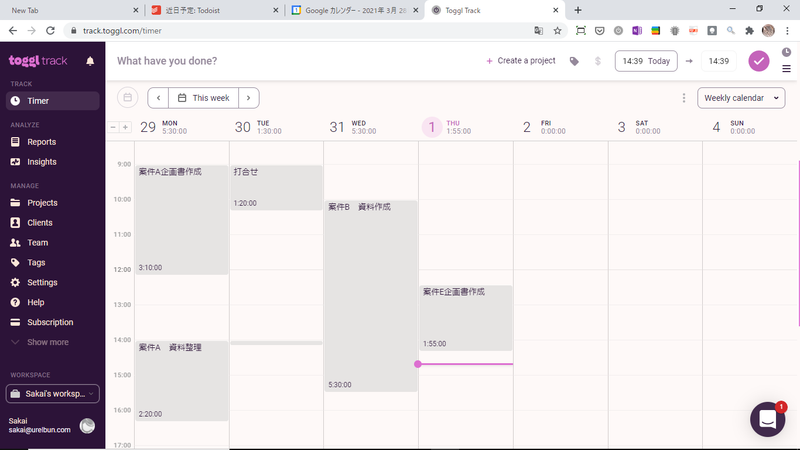Open the Weekly calendar view dropdown
The height and width of the screenshot is (450, 800).
[x=741, y=98]
